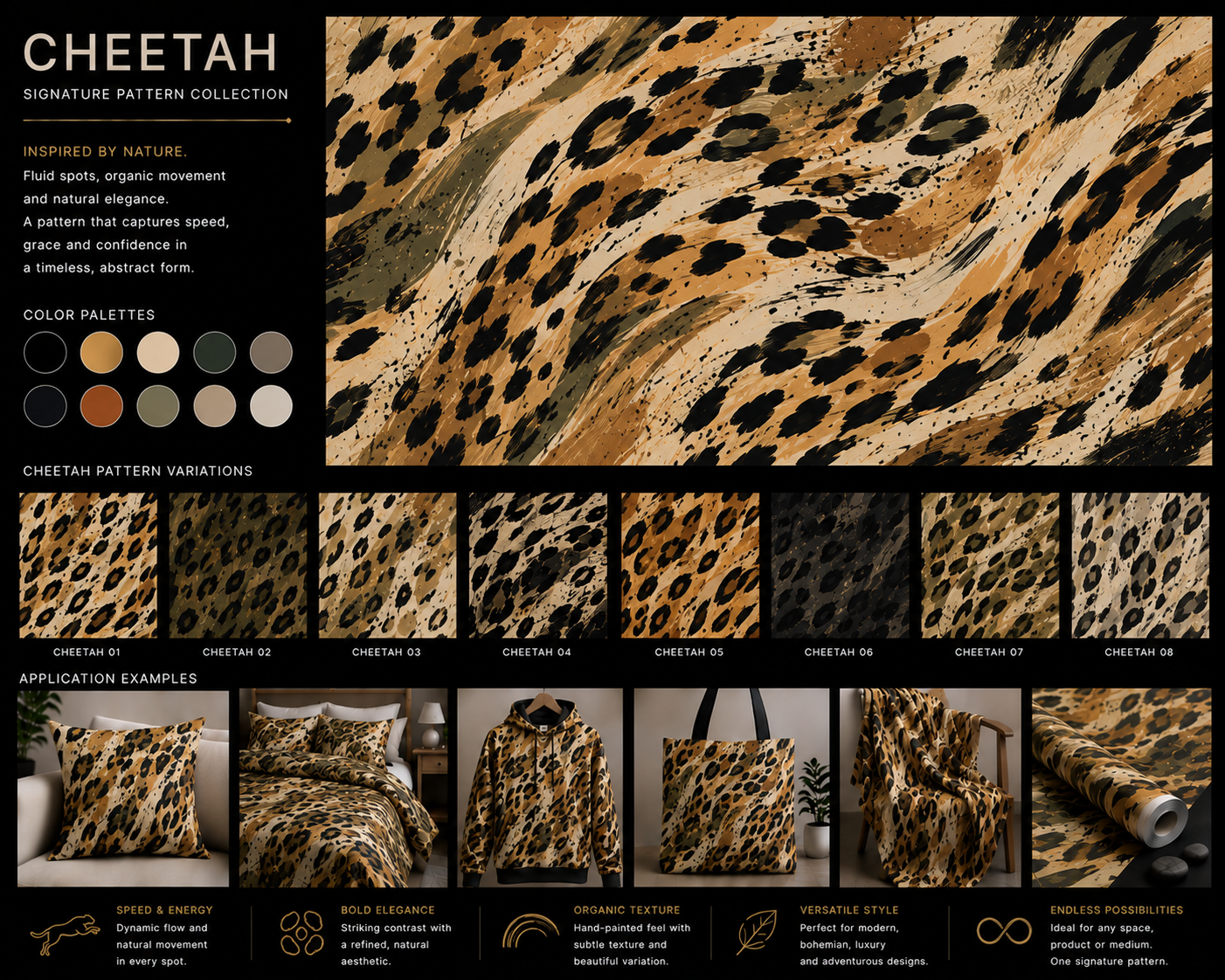The height and width of the screenshot is (980, 1225).
Task: Pick the rust orange color swatch
Action: (101, 406)
